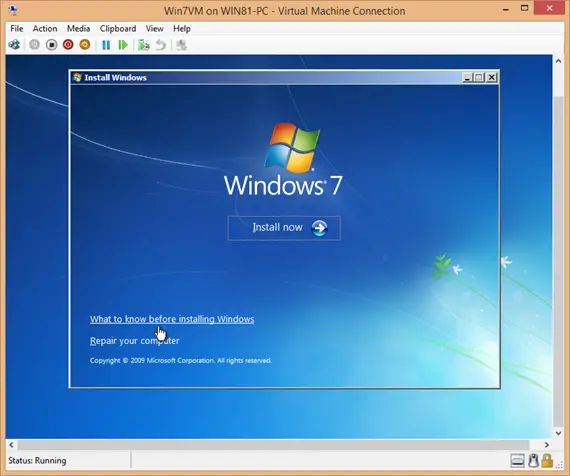Open the File menu

pyautogui.click(x=17, y=28)
